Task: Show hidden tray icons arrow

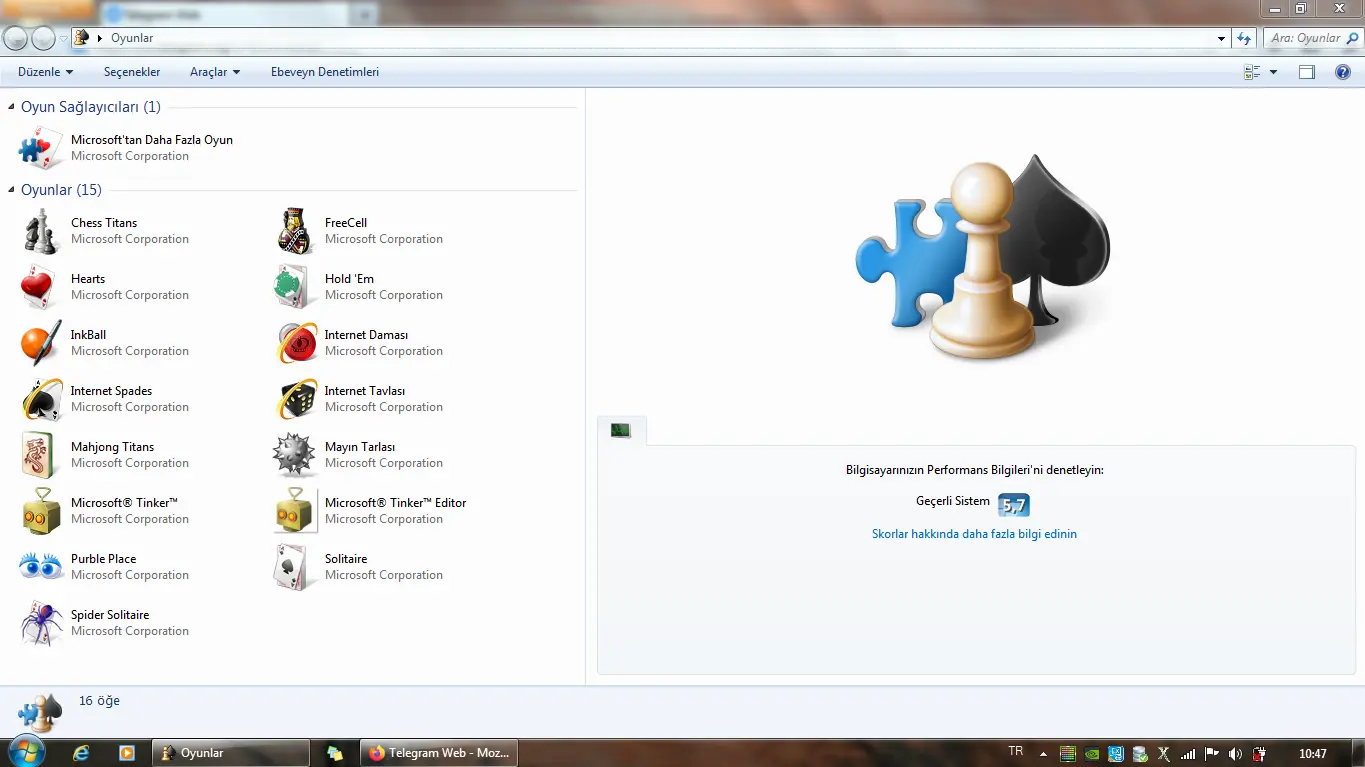Action: pos(1044,754)
